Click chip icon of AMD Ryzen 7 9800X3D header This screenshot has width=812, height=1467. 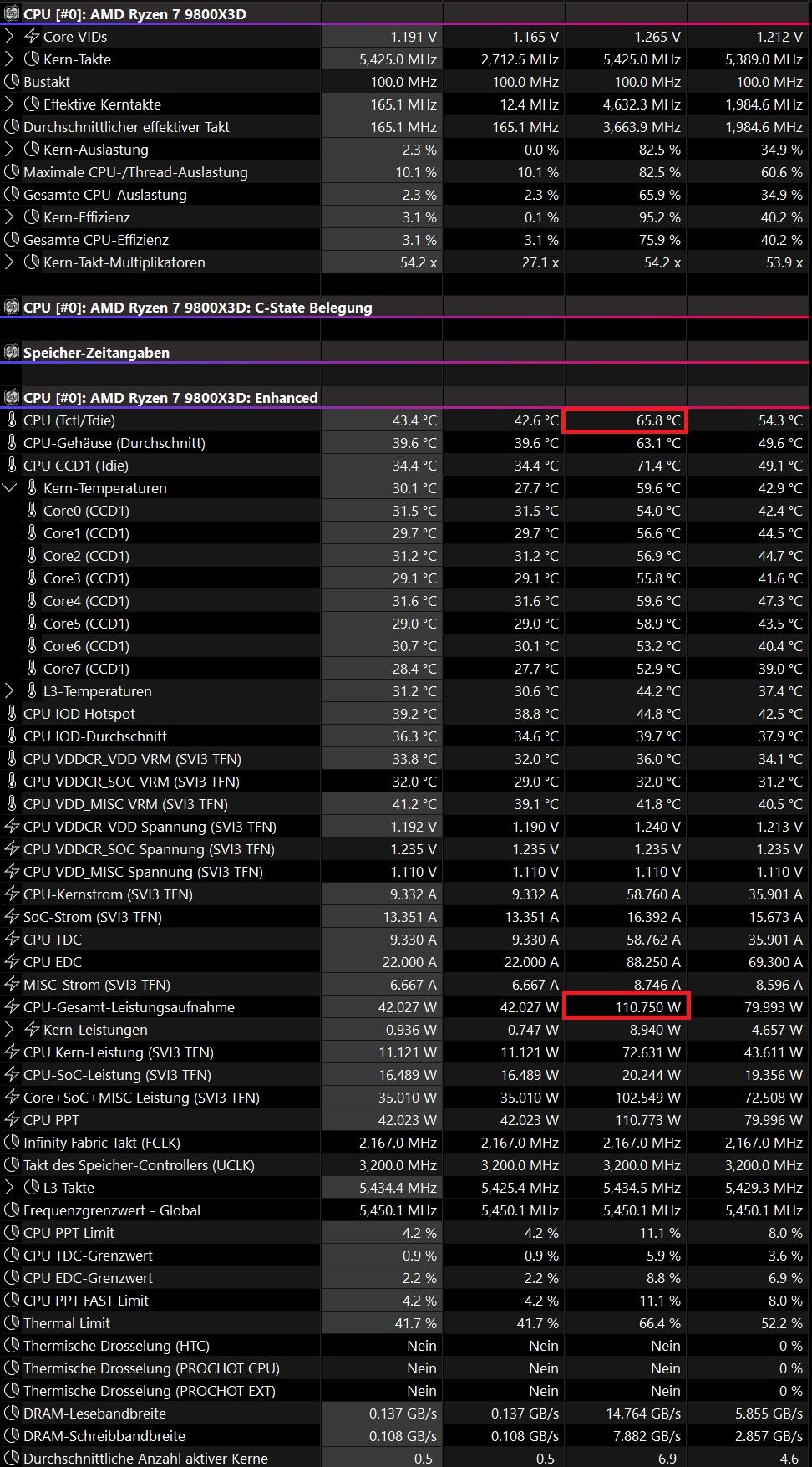[x=12, y=14]
